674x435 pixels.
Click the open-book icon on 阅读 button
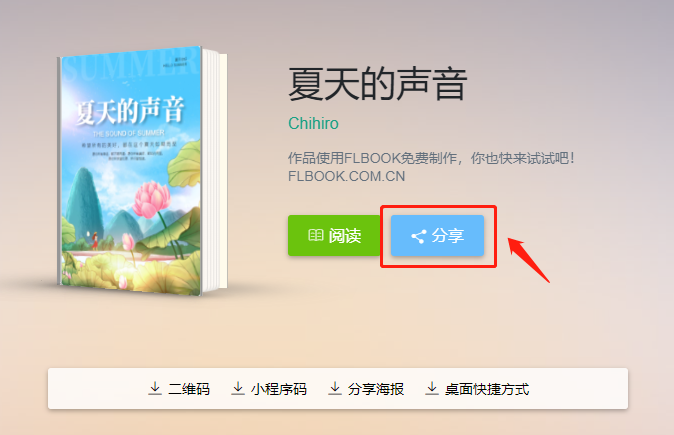click(316, 236)
